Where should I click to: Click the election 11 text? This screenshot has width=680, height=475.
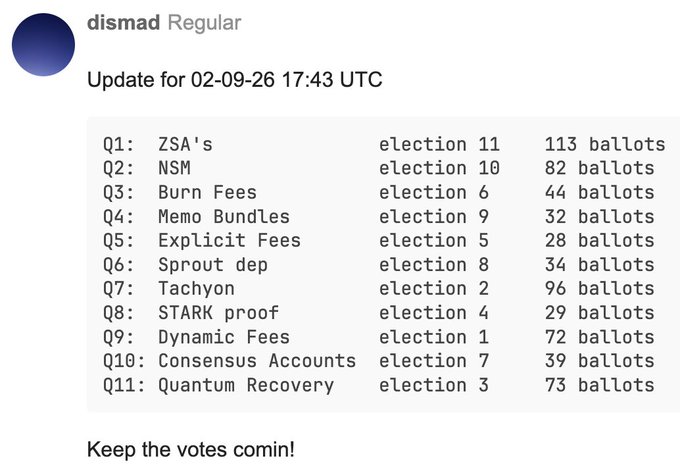pos(438,145)
